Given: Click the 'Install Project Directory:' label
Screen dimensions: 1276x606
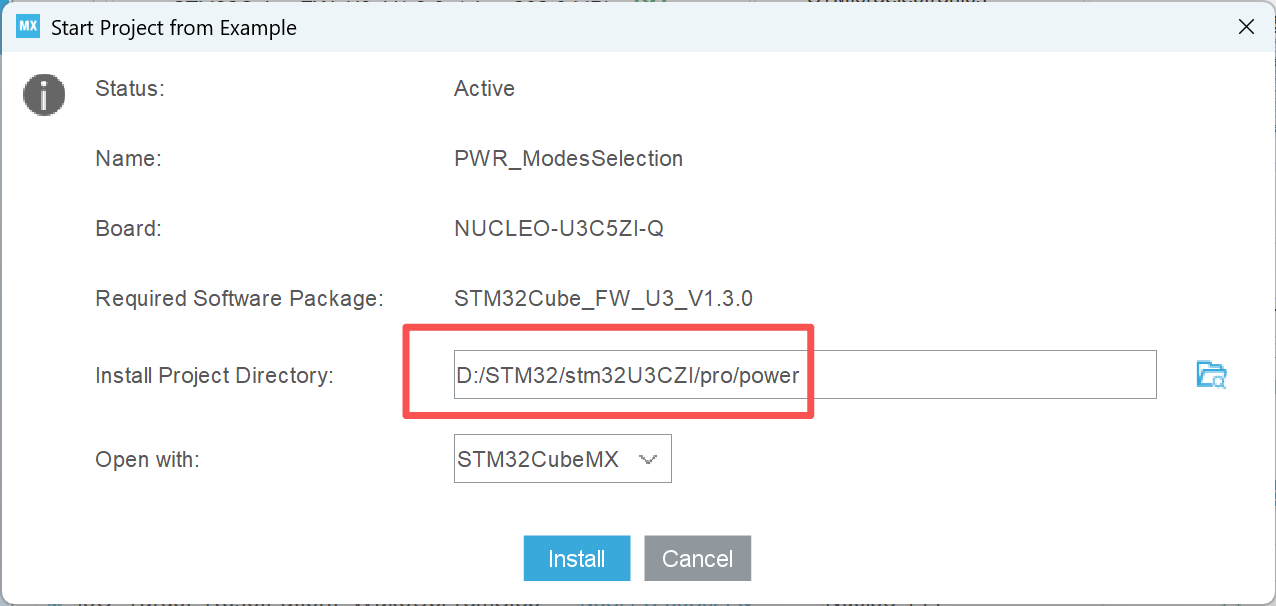Looking at the screenshot, I should (214, 376).
